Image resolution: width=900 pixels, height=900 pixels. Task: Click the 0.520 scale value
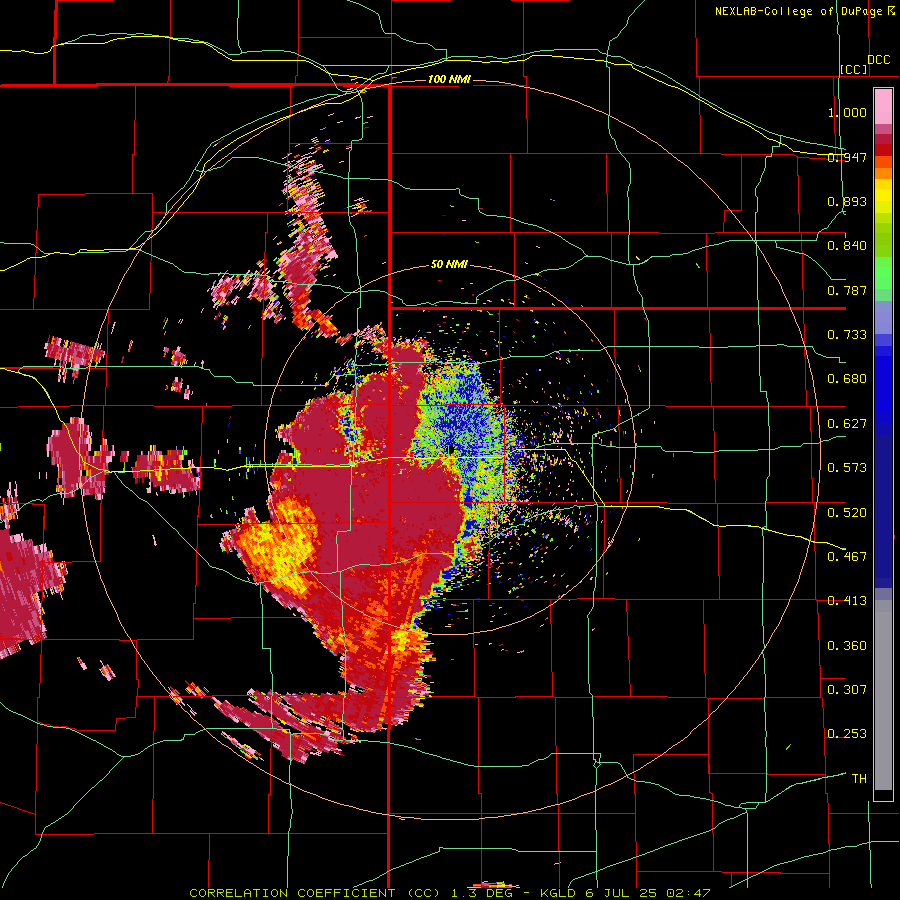(847, 513)
